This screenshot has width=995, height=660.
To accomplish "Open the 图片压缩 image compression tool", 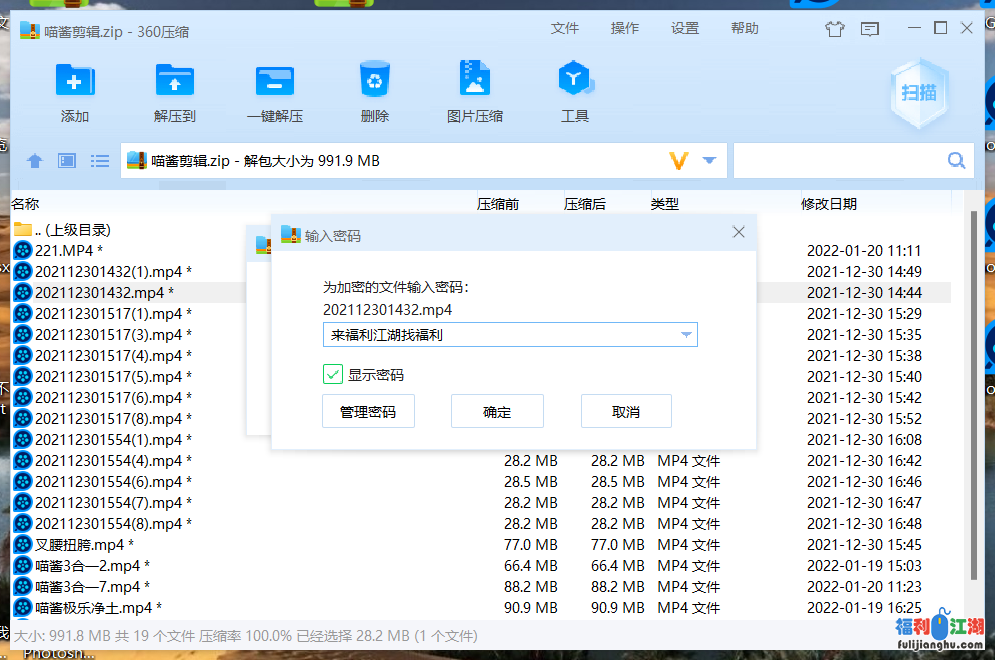I will point(475,80).
